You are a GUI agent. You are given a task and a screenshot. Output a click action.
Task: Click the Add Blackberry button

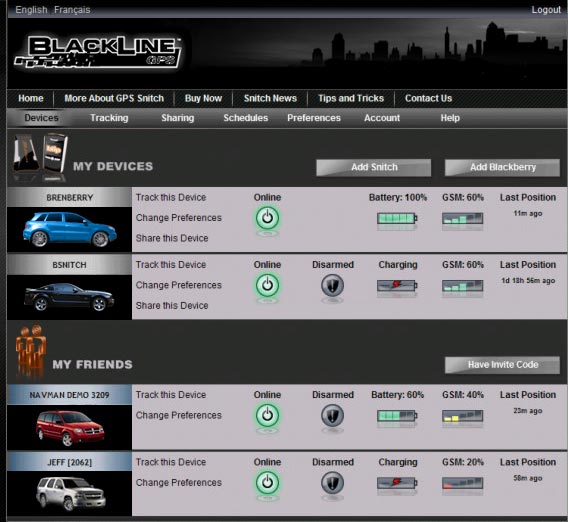502,167
